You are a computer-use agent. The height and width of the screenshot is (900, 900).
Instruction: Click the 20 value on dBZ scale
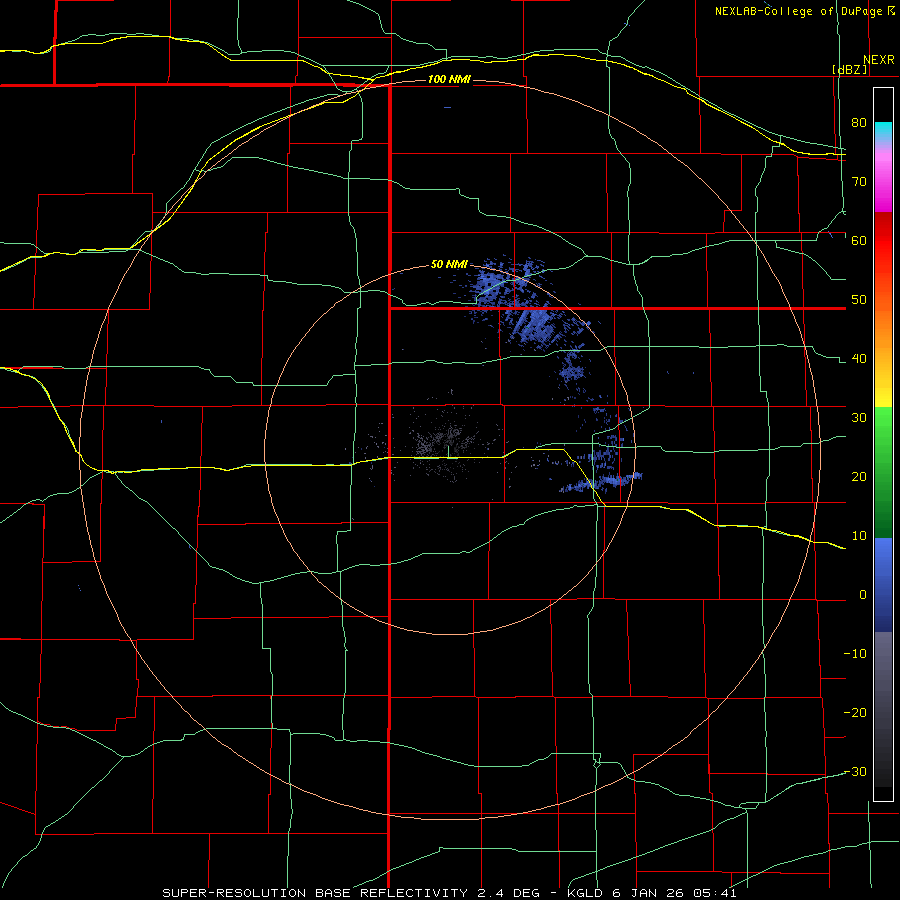click(x=859, y=476)
